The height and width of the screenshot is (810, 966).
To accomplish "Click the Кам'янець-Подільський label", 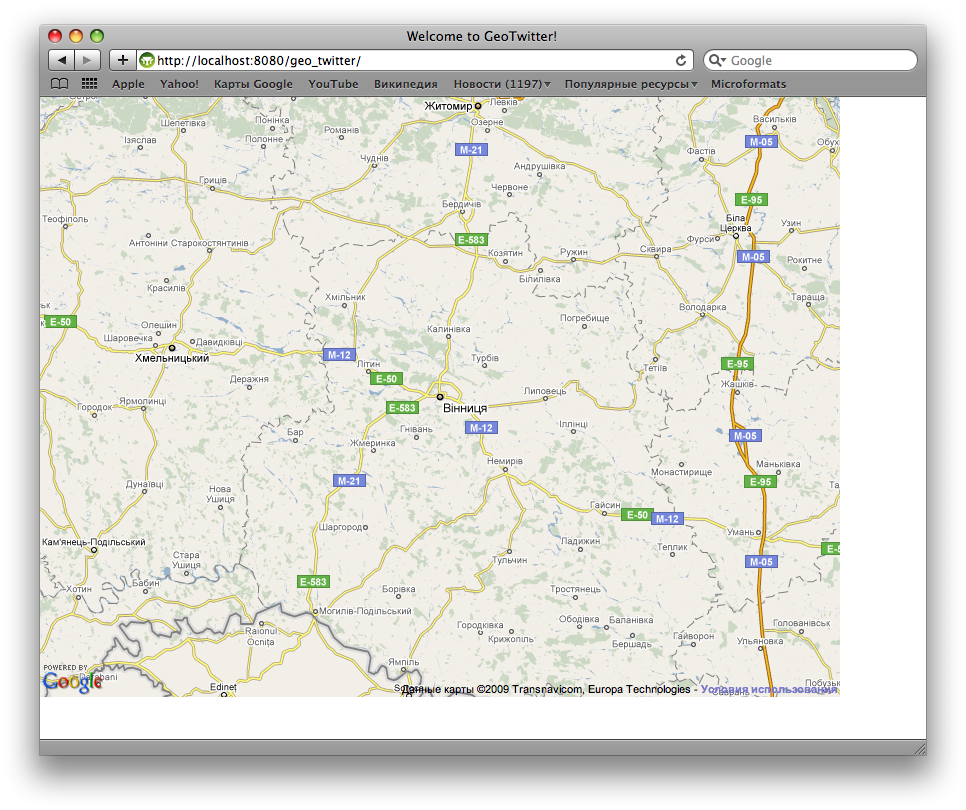I will click(x=94, y=542).
